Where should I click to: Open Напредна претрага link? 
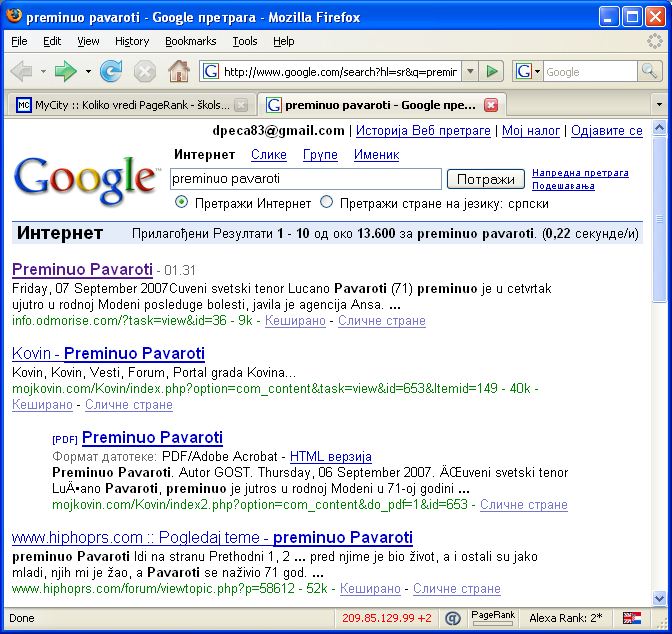click(580, 173)
